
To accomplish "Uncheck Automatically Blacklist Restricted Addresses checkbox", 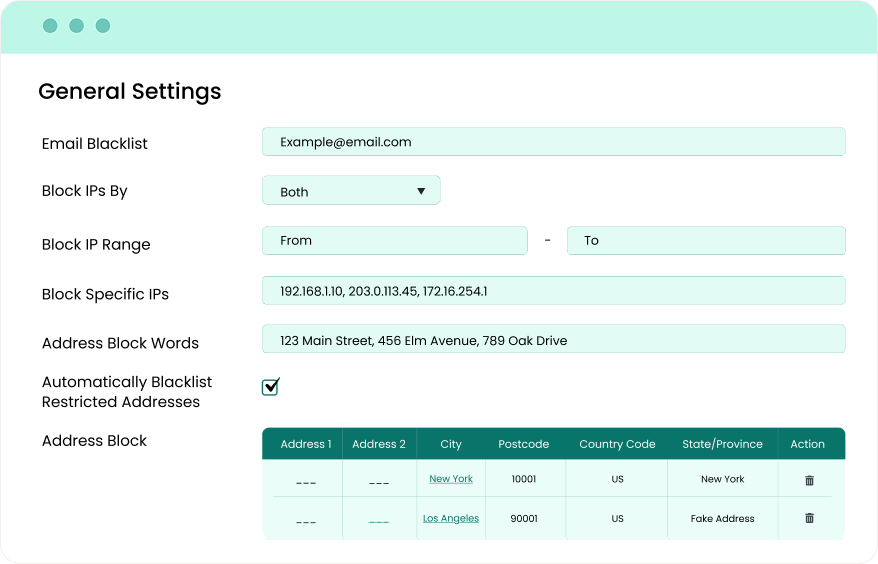I will point(270,387).
